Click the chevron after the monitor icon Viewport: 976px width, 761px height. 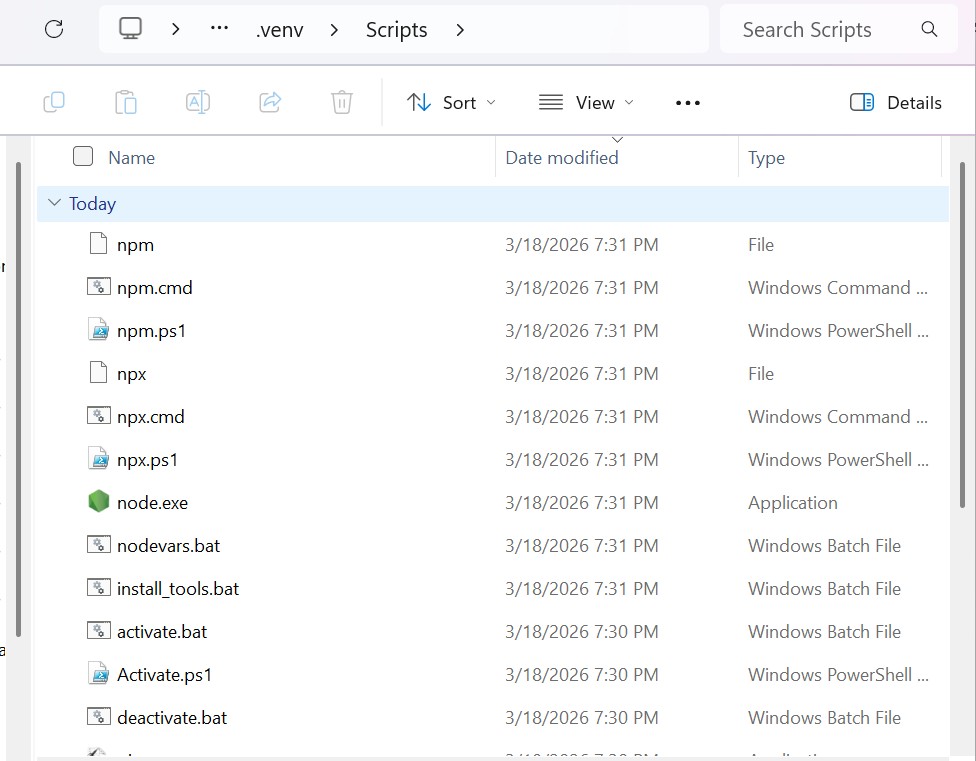click(176, 29)
